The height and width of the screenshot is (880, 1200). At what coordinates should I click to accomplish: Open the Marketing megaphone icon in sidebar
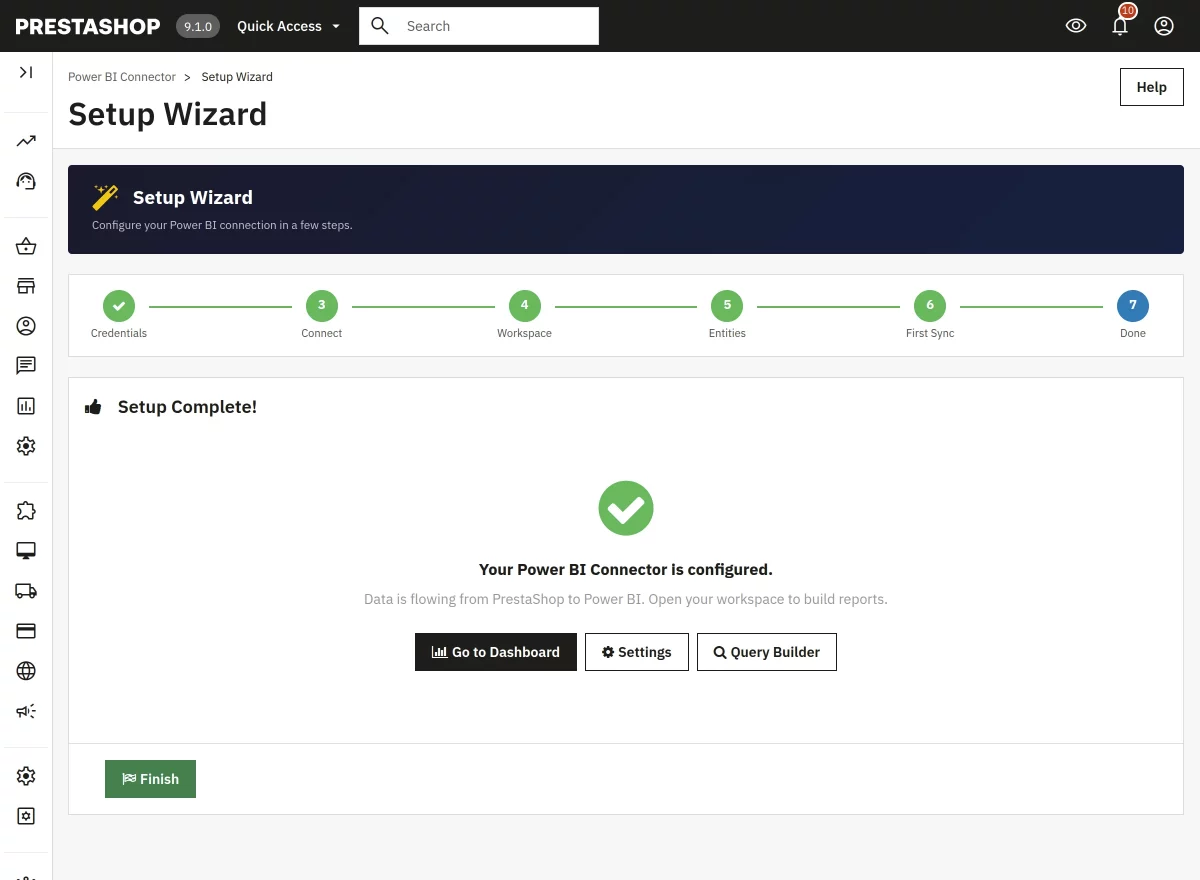pyautogui.click(x=26, y=711)
